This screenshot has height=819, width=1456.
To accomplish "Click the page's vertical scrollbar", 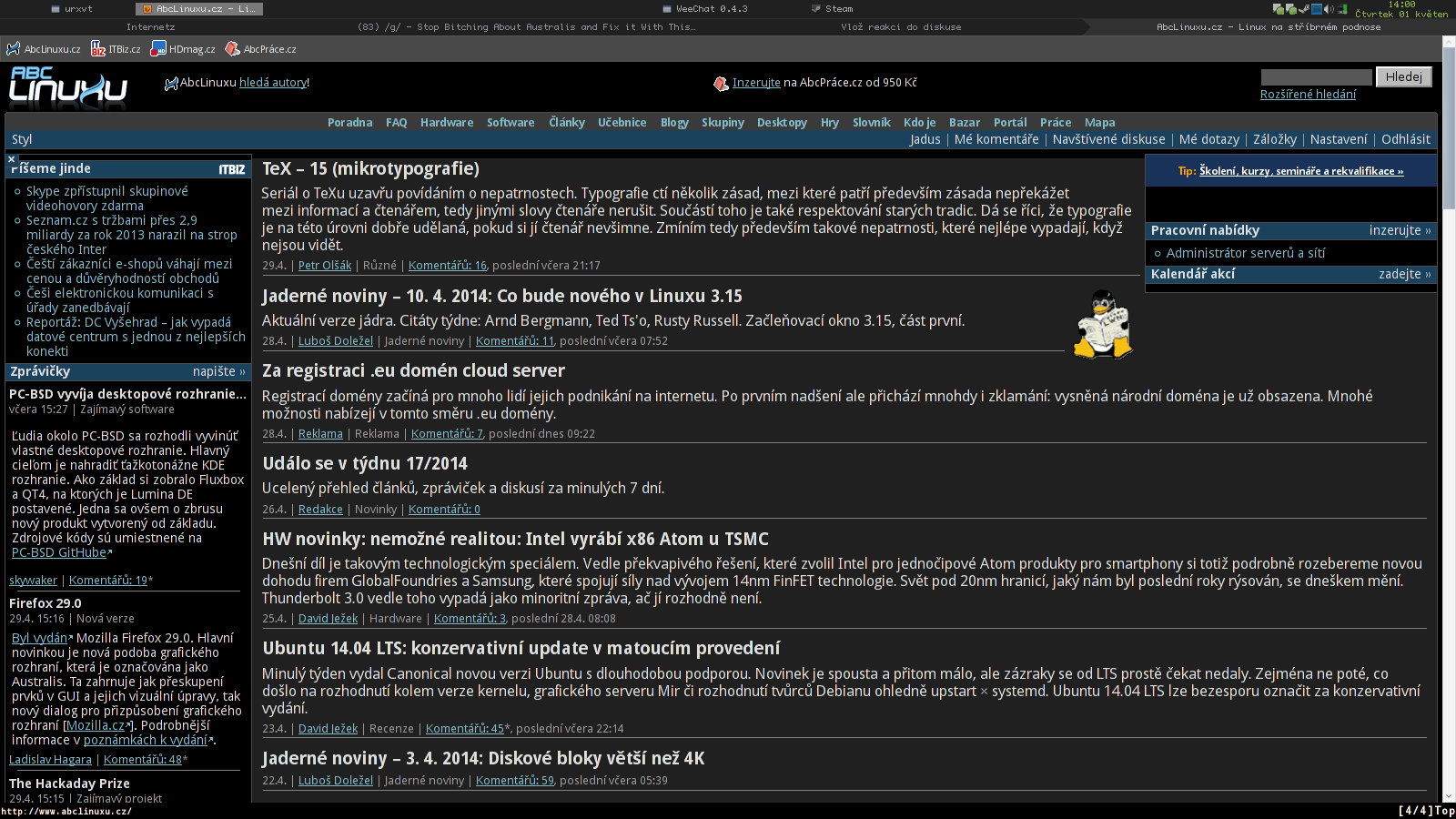I will coord(1449,419).
